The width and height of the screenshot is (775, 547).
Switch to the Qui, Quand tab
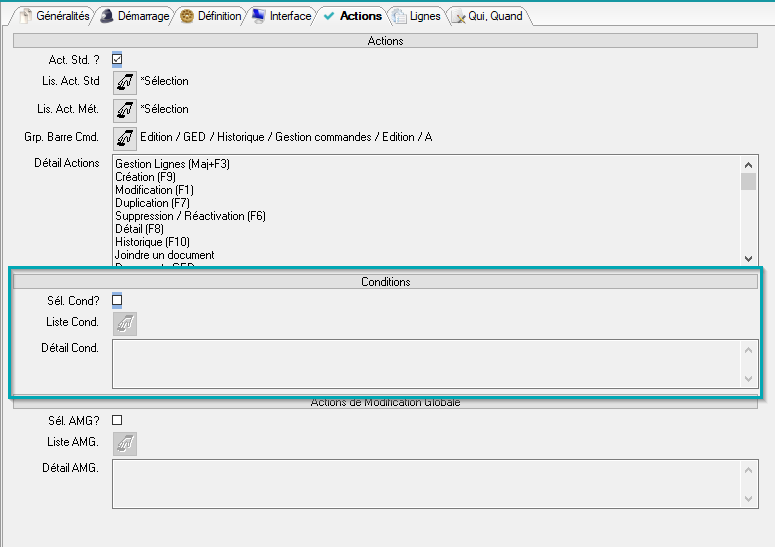488,16
